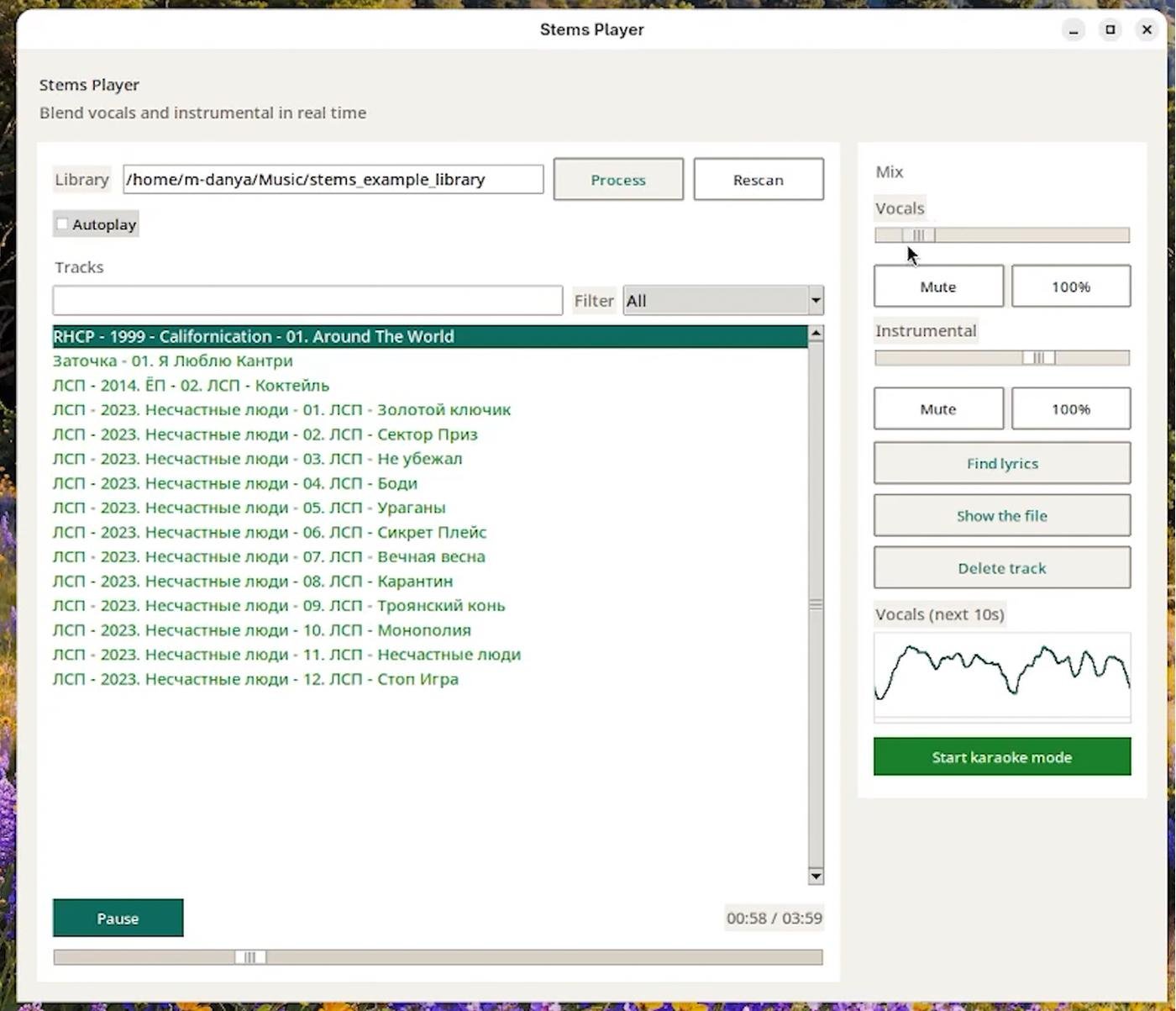
Task: Mute the Instrumental stem
Action: click(x=938, y=409)
